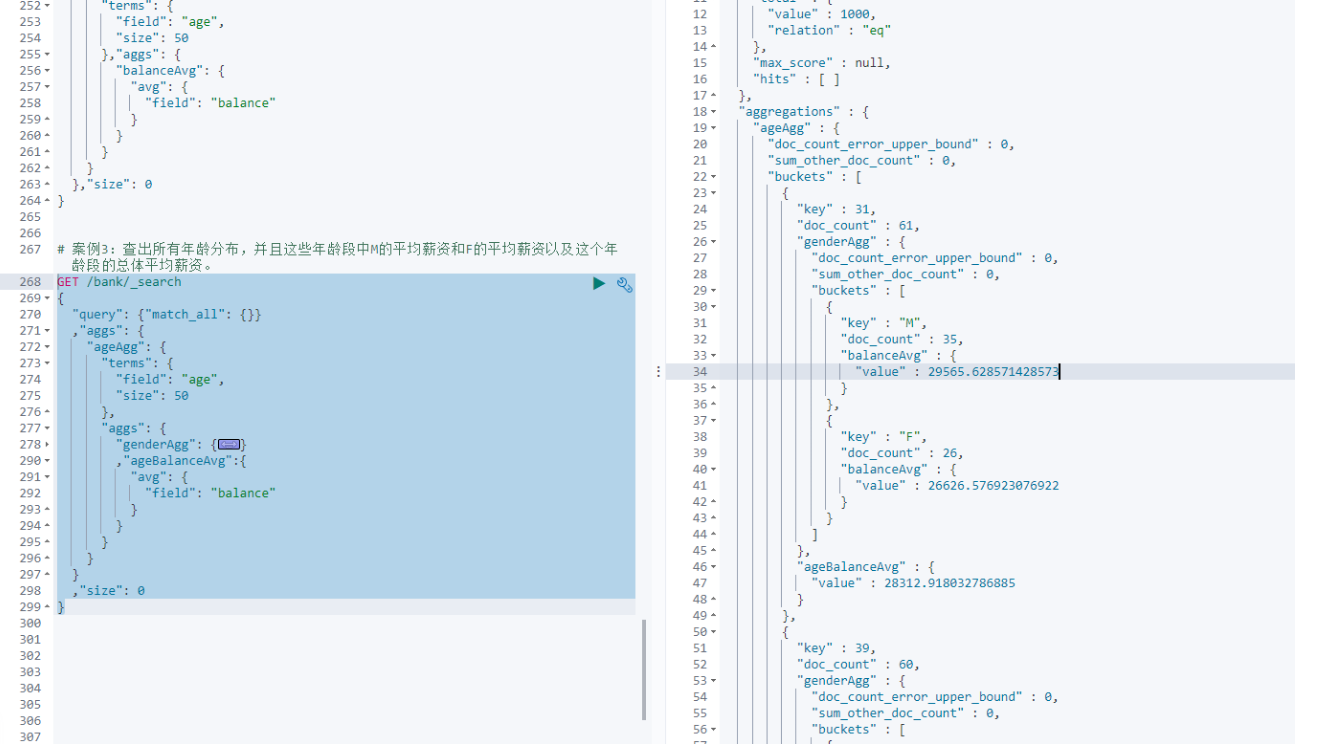Fold genderAgg at response line 26

tap(713, 241)
